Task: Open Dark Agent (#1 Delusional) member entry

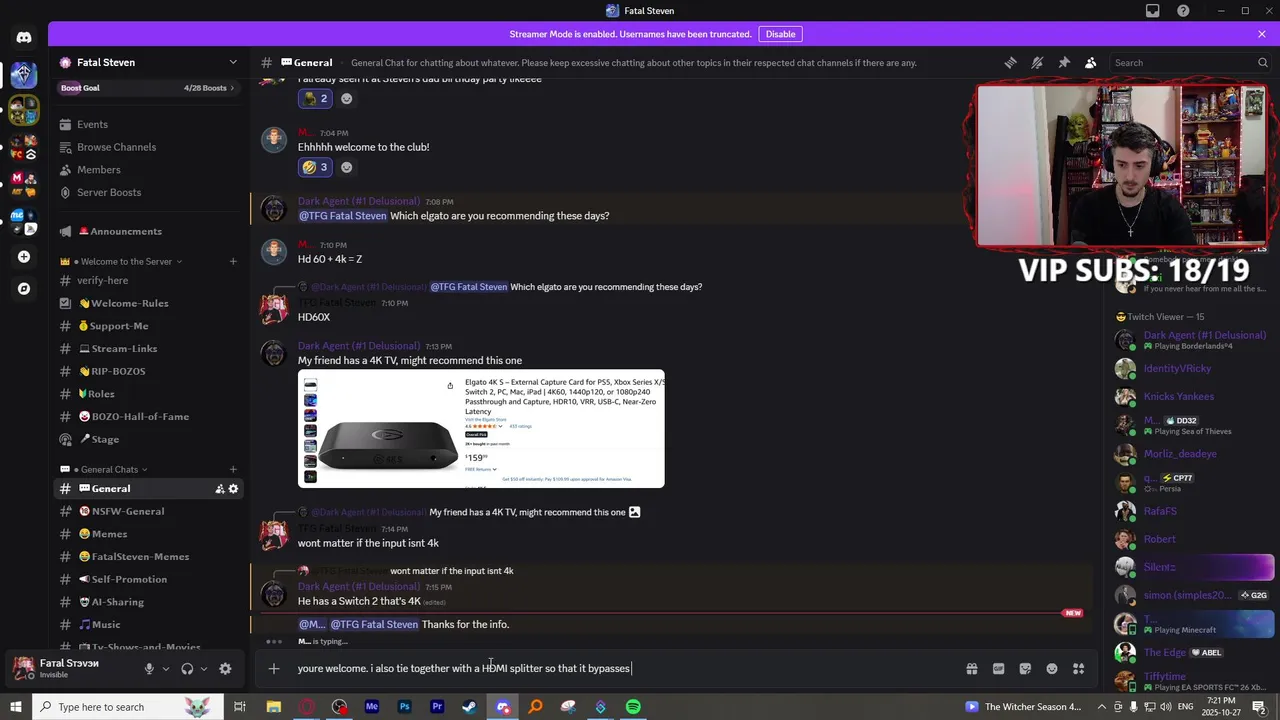Action: pos(1193,340)
